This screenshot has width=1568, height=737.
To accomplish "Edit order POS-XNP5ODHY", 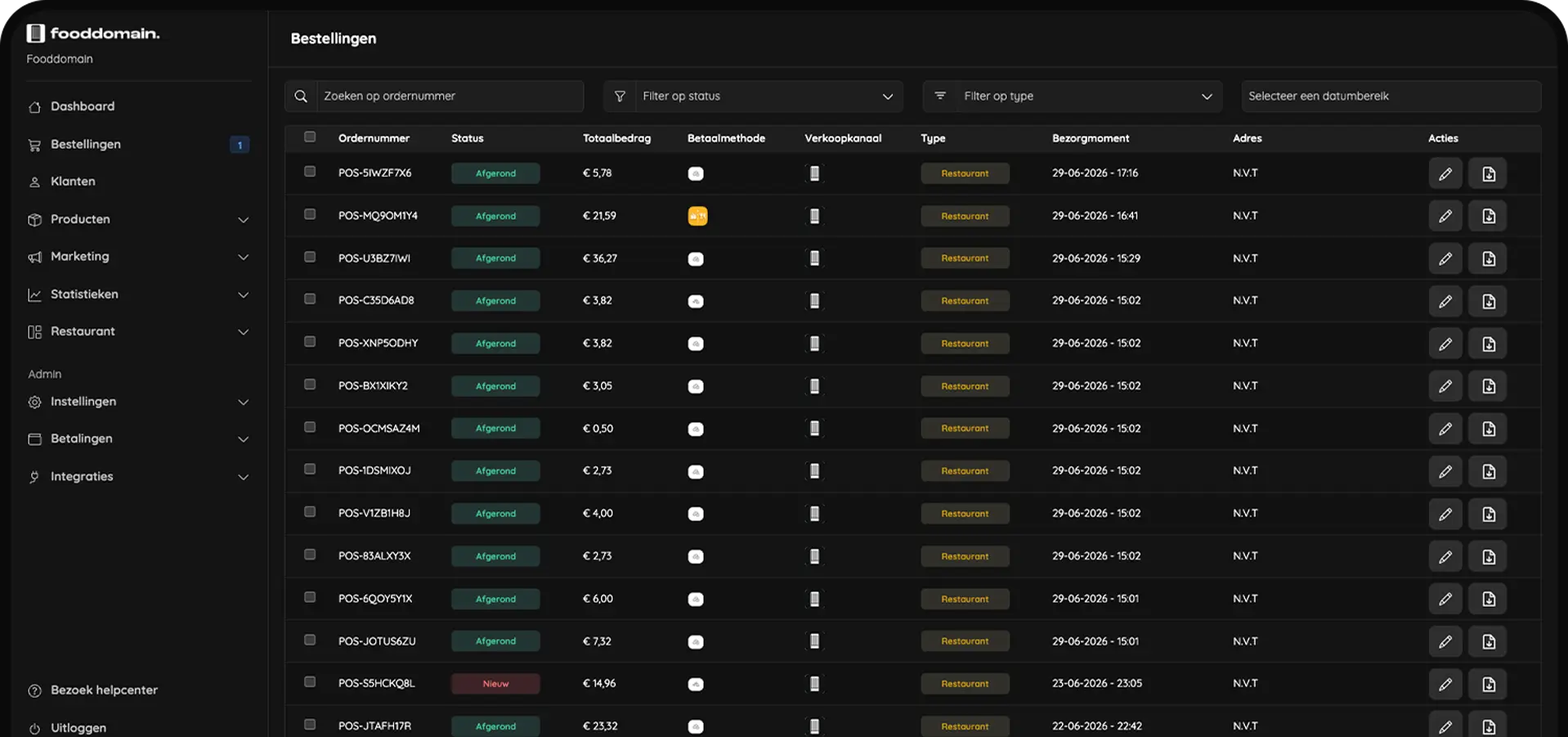I will (1445, 344).
